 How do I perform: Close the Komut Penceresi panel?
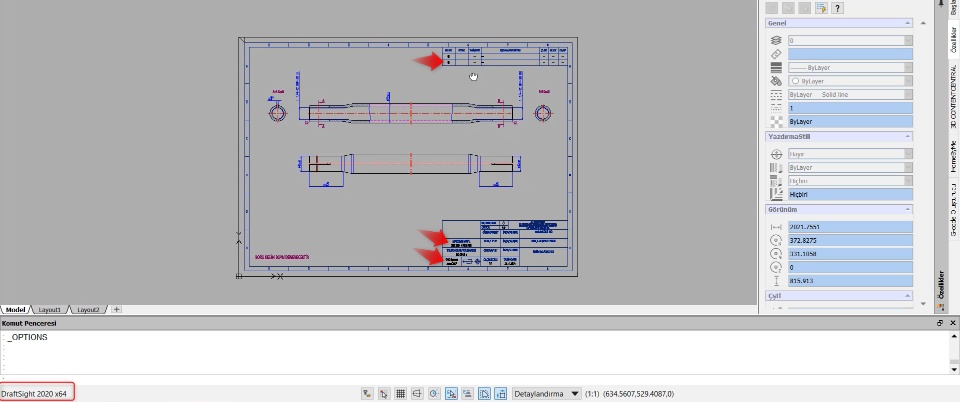(953, 323)
